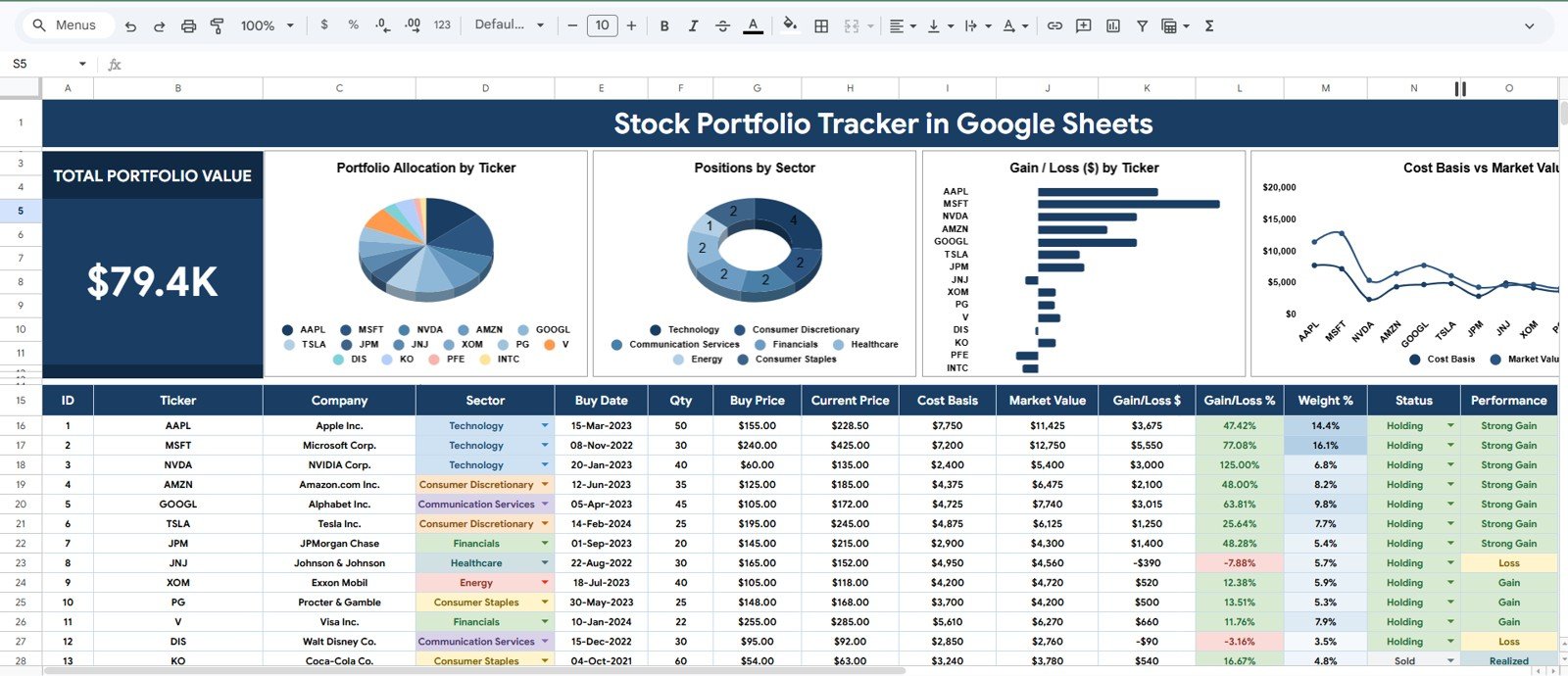The width and height of the screenshot is (1568, 676).
Task: Select column header B
Action: (178, 88)
